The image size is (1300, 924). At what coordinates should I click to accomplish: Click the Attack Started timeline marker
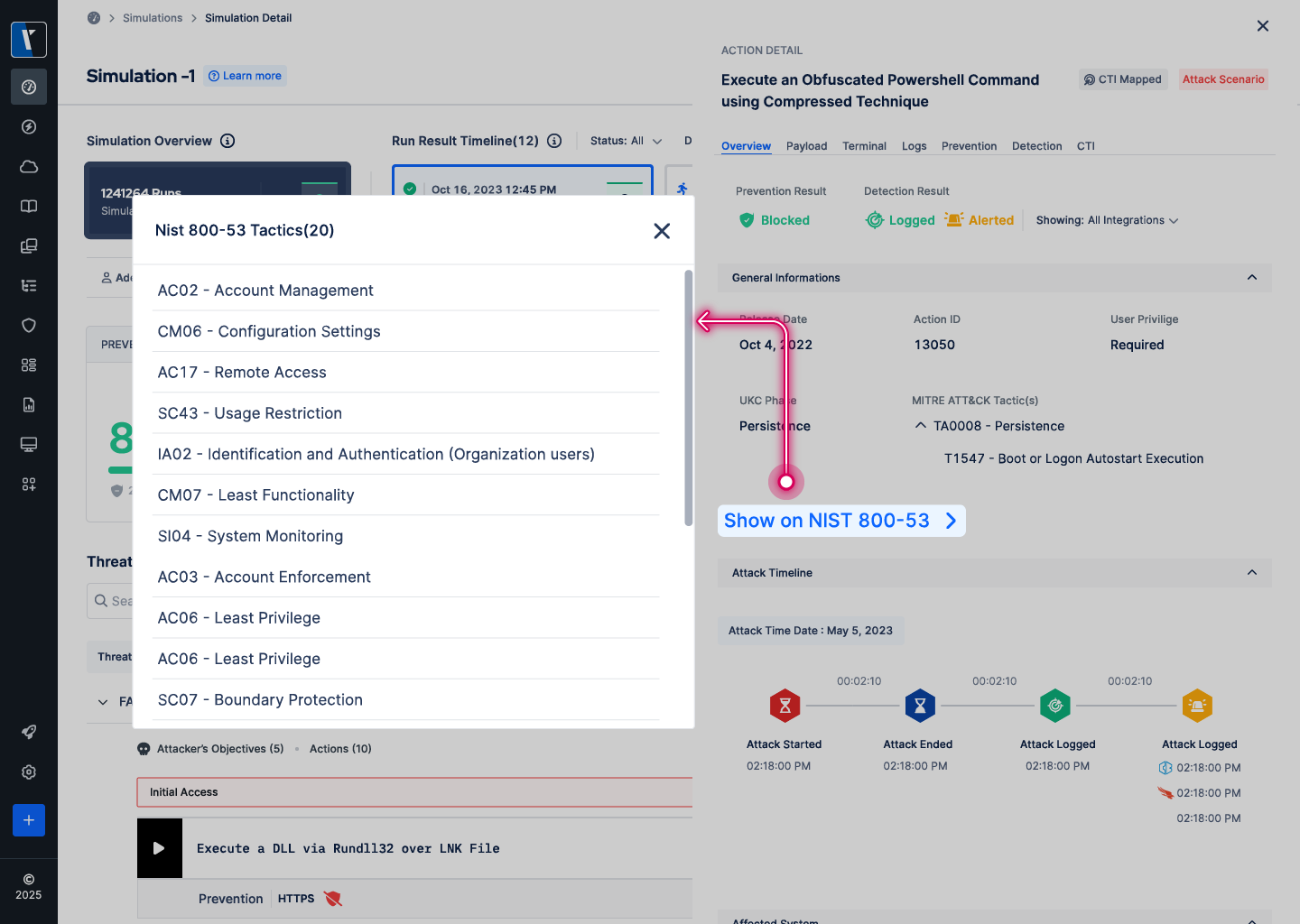[x=785, y=706]
